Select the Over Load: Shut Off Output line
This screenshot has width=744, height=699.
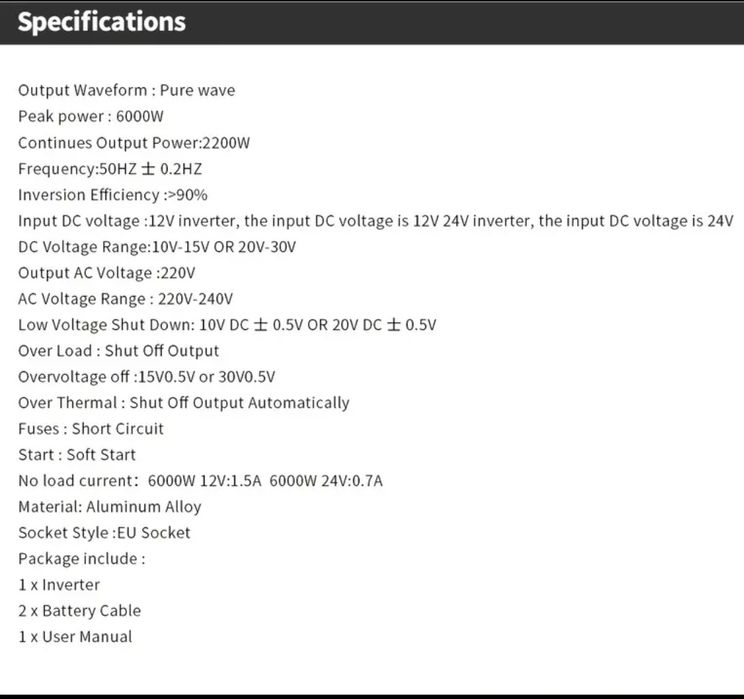pos(118,351)
